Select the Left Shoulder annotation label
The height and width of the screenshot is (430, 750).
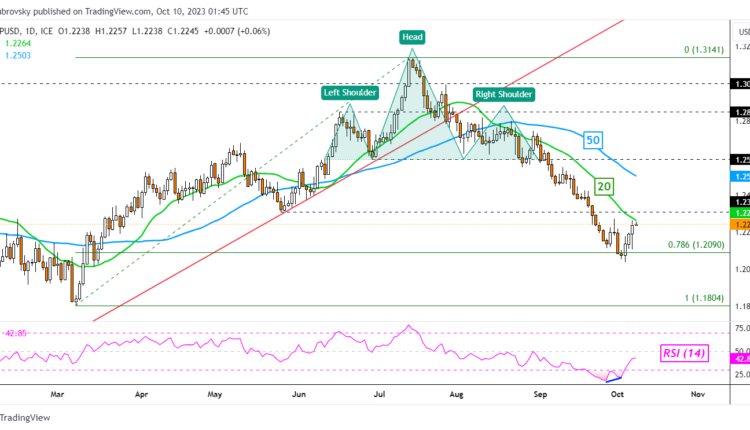[x=349, y=93]
